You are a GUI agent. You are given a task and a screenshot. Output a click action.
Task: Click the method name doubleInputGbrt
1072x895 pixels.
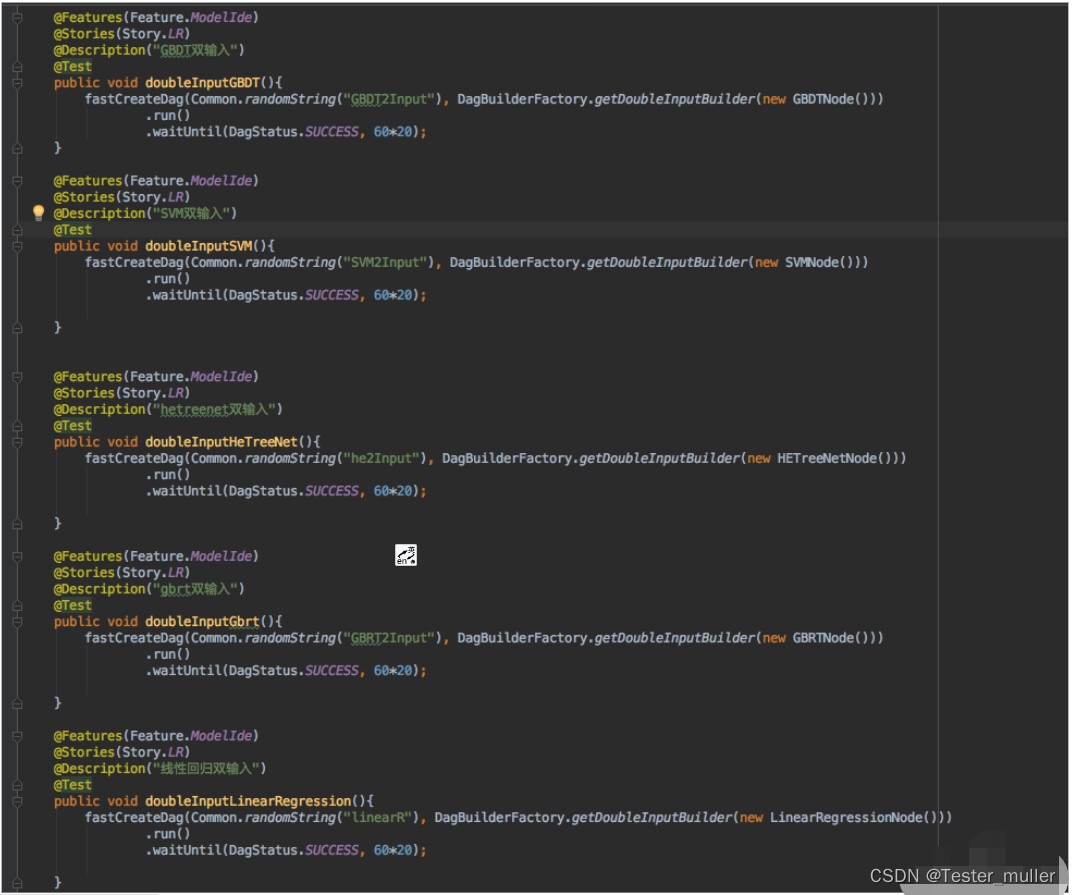coord(202,622)
